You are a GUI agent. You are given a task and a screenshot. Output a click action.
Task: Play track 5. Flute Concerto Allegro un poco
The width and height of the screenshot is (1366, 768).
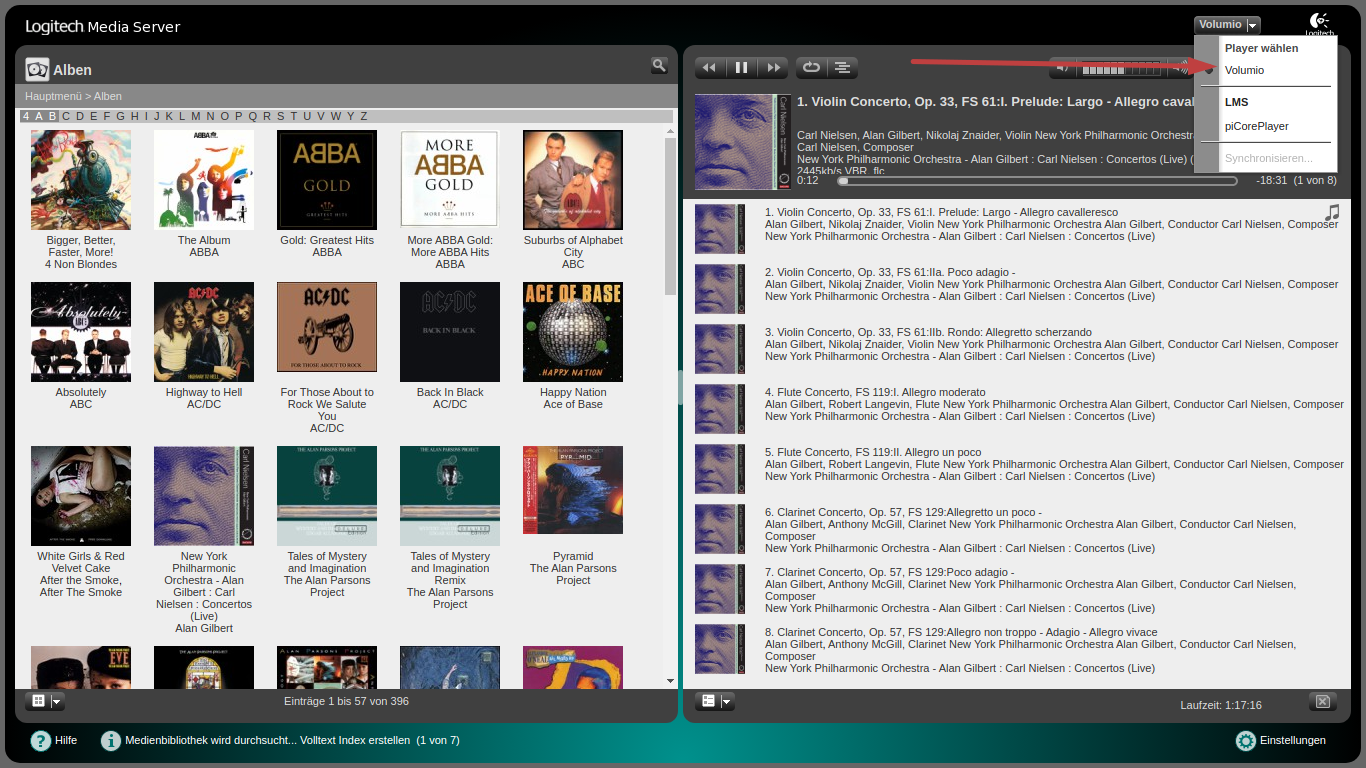click(873, 452)
